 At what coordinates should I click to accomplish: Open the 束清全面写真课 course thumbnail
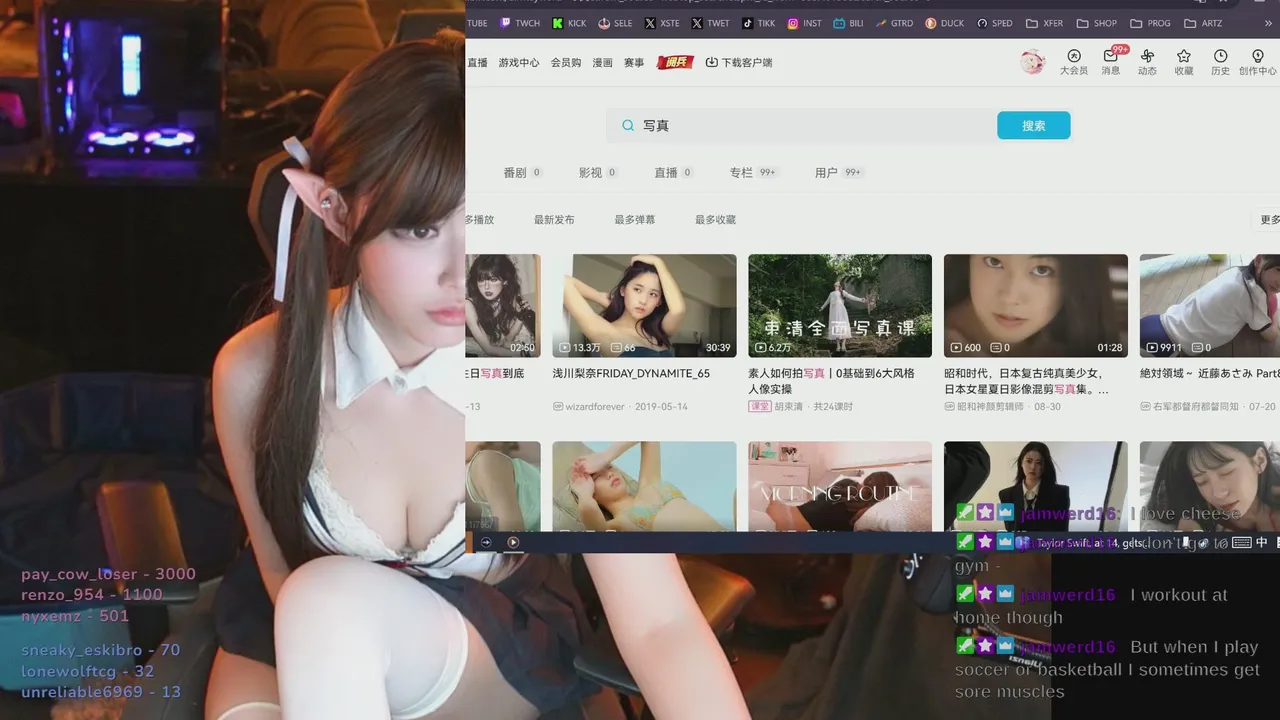(x=840, y=306)
